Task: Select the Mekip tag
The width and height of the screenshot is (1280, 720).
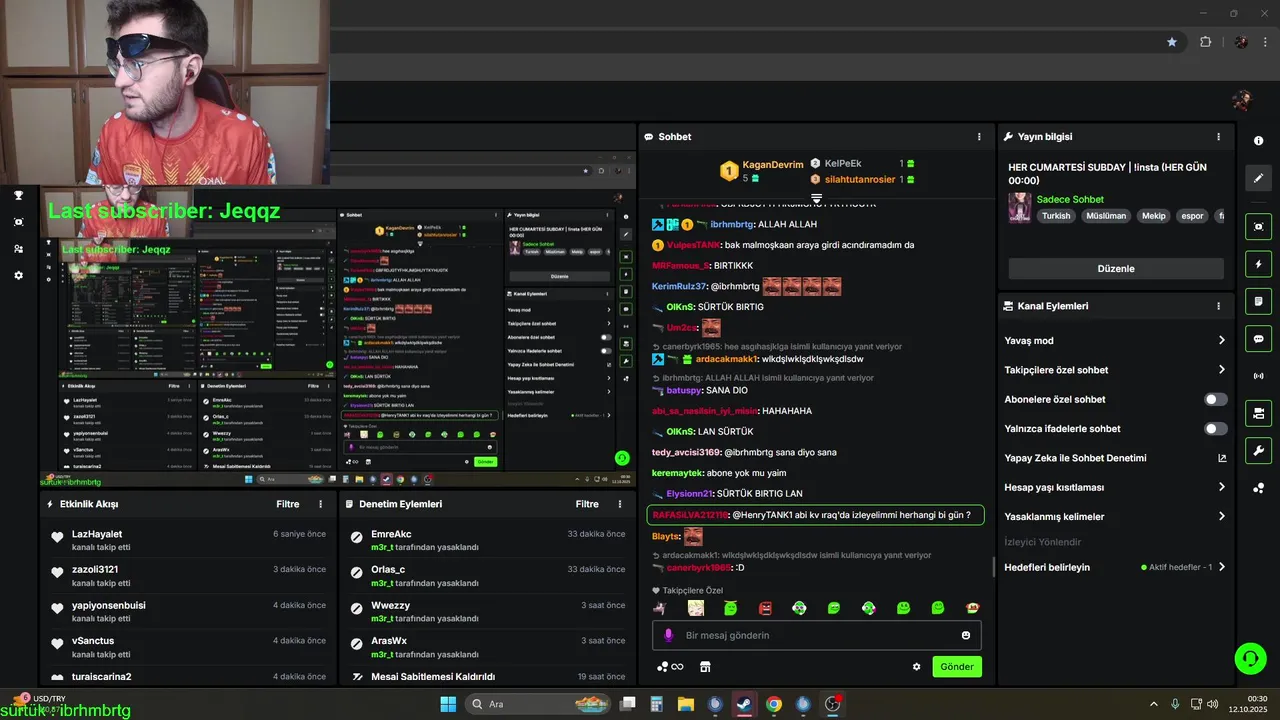Action: [1154, 216]
